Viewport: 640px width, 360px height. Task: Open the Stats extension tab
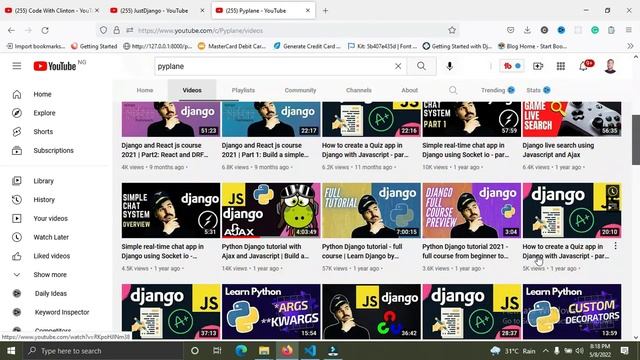pyautogui.click(x=538, y=90)
